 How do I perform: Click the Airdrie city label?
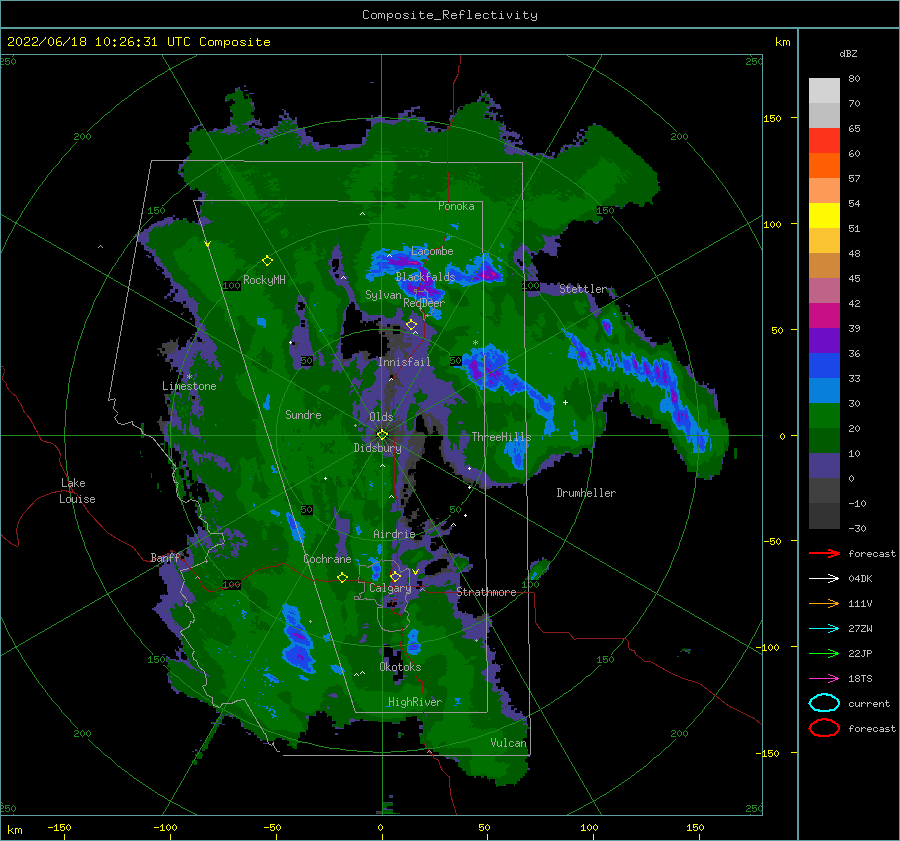(x=394, y=534)
